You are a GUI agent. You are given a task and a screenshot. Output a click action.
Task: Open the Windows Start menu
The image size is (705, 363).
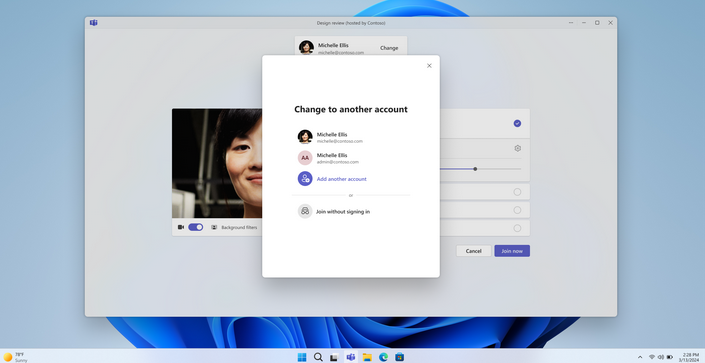coord(302,357)
